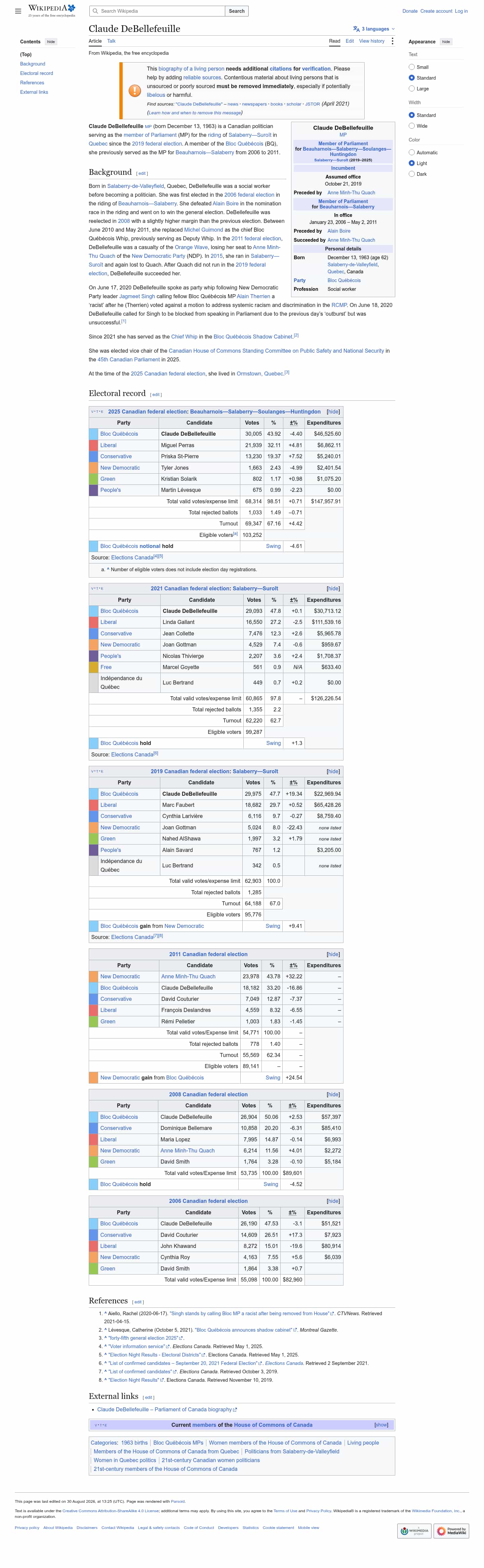The height and width of the screenshot is (1568, 484).
Task: Select the Read tab
Action: pyautogui.click(x=335, y=41)
